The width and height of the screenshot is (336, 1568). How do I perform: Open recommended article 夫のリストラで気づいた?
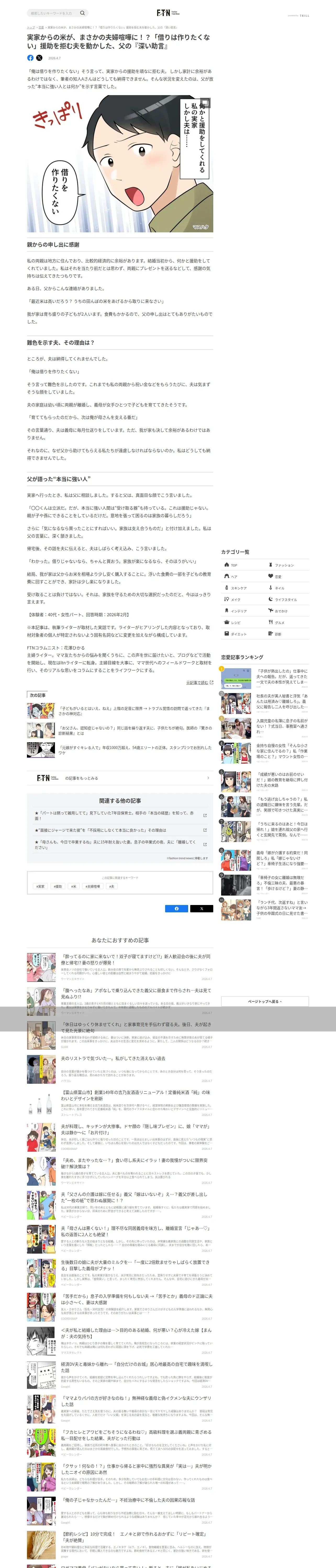pyautogui.click(x=120, y=1069)
